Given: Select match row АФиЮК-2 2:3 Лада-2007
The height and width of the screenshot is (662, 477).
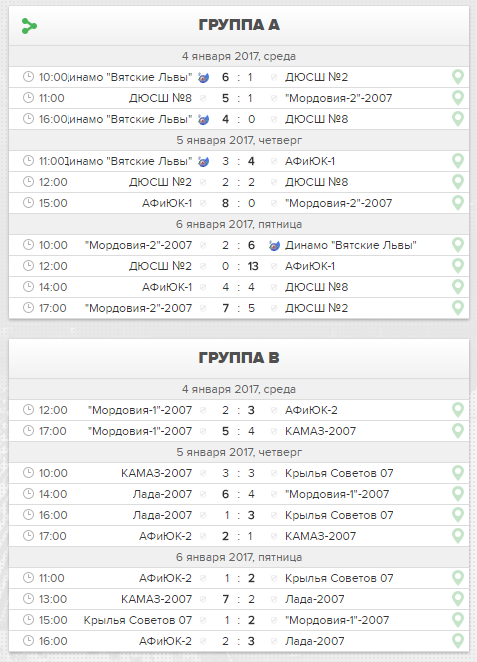Looking at the screenshot, I should pyautogui.click(x=239, y=641).
